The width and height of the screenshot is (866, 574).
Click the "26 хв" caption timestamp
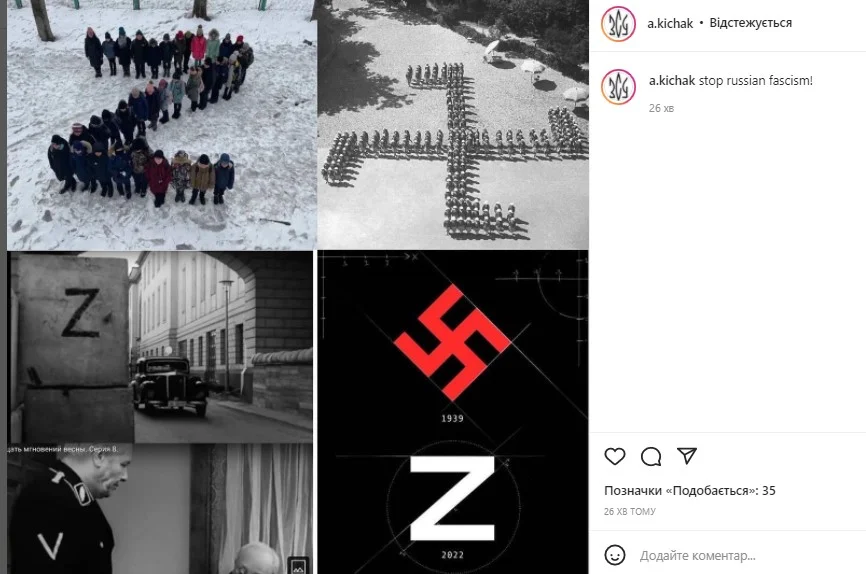661,108
